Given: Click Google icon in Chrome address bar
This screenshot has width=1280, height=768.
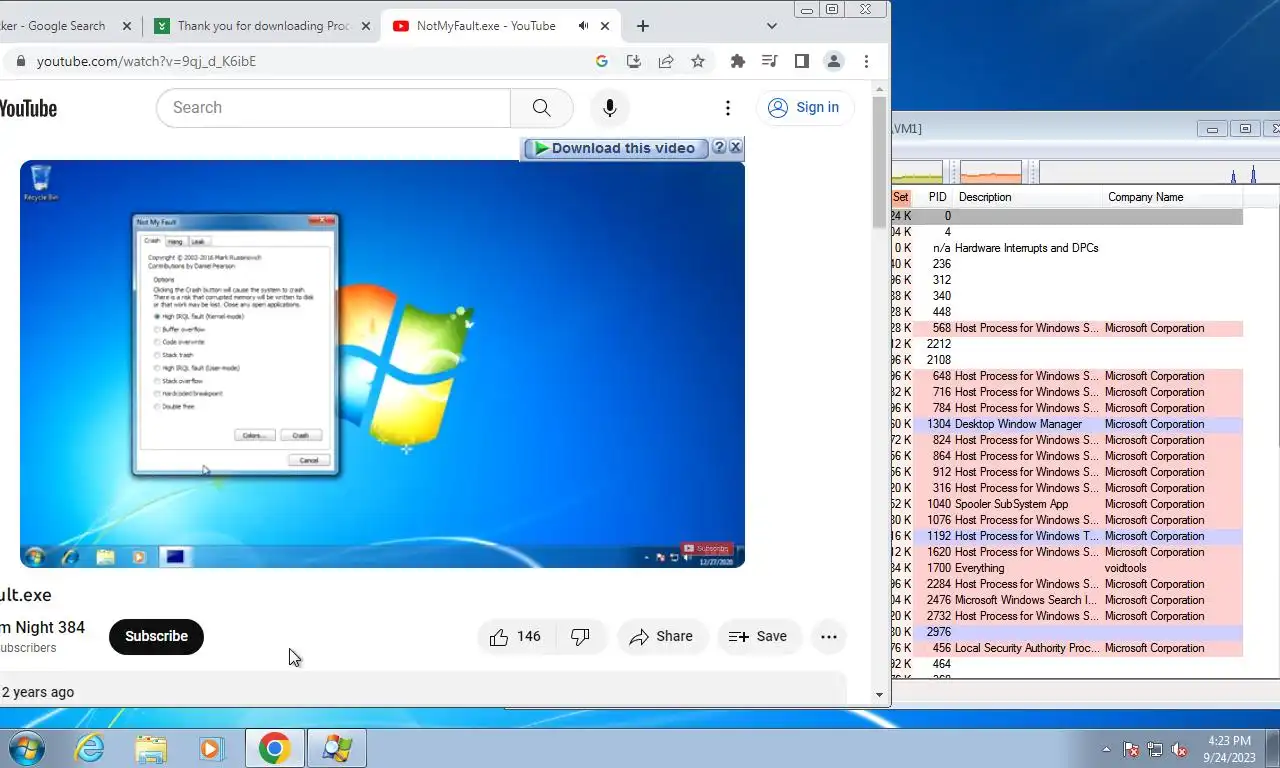Looking at the screenshot, I should click(x=601, y=61).
